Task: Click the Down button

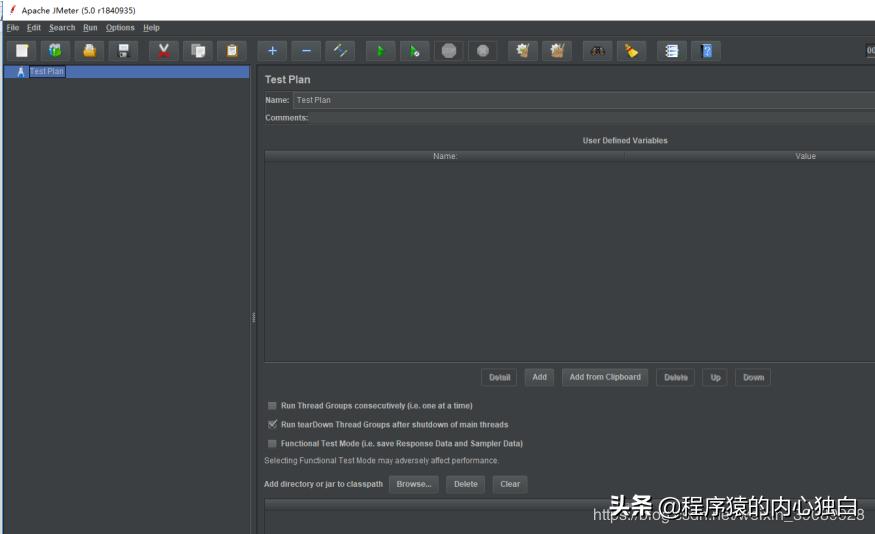Action: [753, 377]
